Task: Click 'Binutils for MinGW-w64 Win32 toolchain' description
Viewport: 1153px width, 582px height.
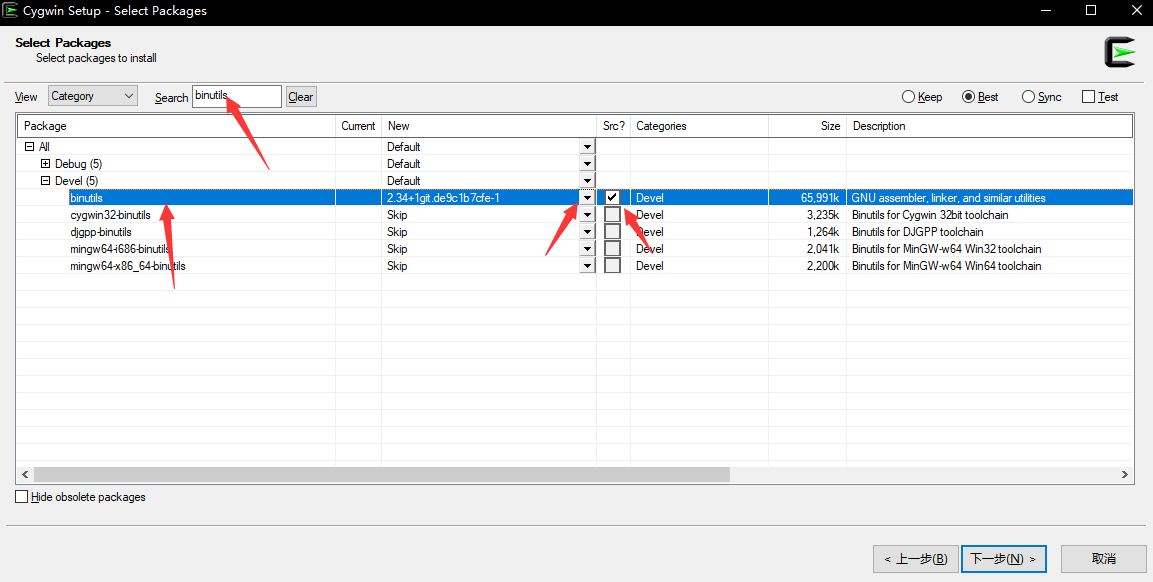Action: [946, 249]
